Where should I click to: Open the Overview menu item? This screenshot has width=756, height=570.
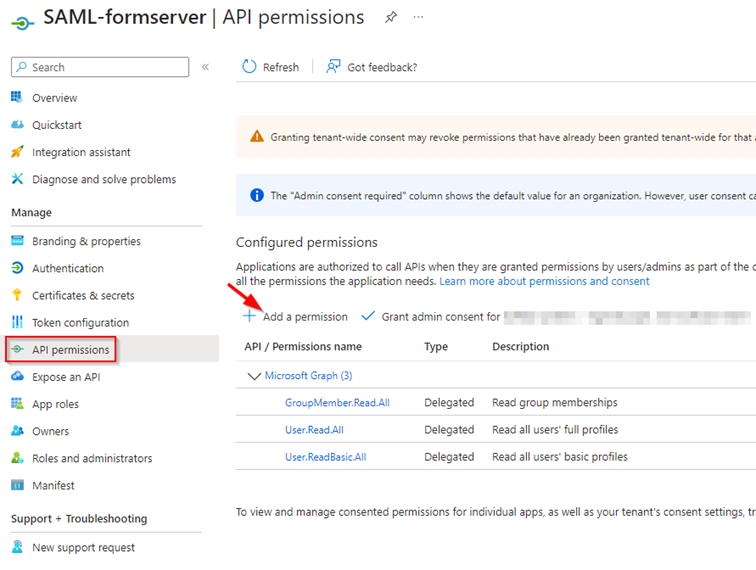(x=54, y=98)
